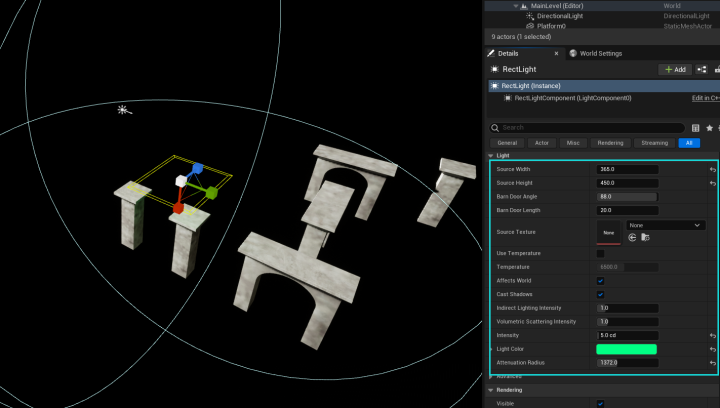Image resolution: width=720 pixels, height=408 pixels.
Task: Toggle the Affects World checkbox
Action: tap(600, 281)
